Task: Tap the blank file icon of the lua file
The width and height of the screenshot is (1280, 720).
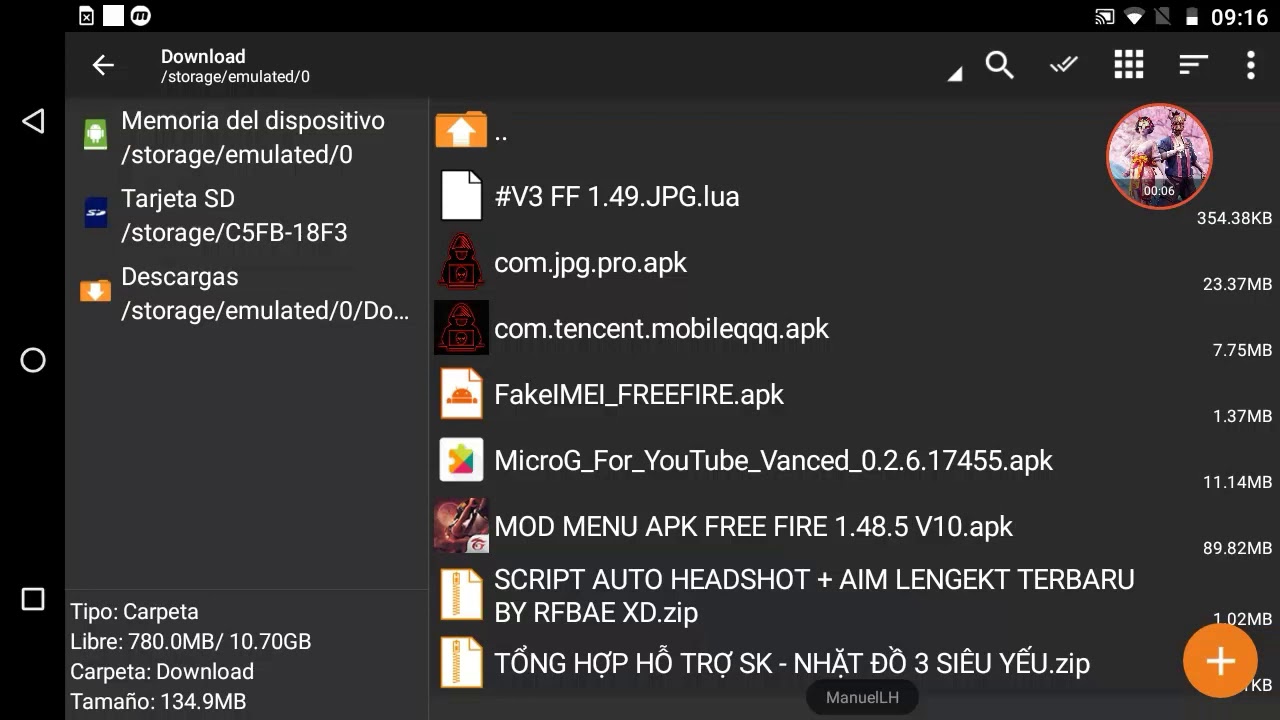Action: tap(461, 196)
